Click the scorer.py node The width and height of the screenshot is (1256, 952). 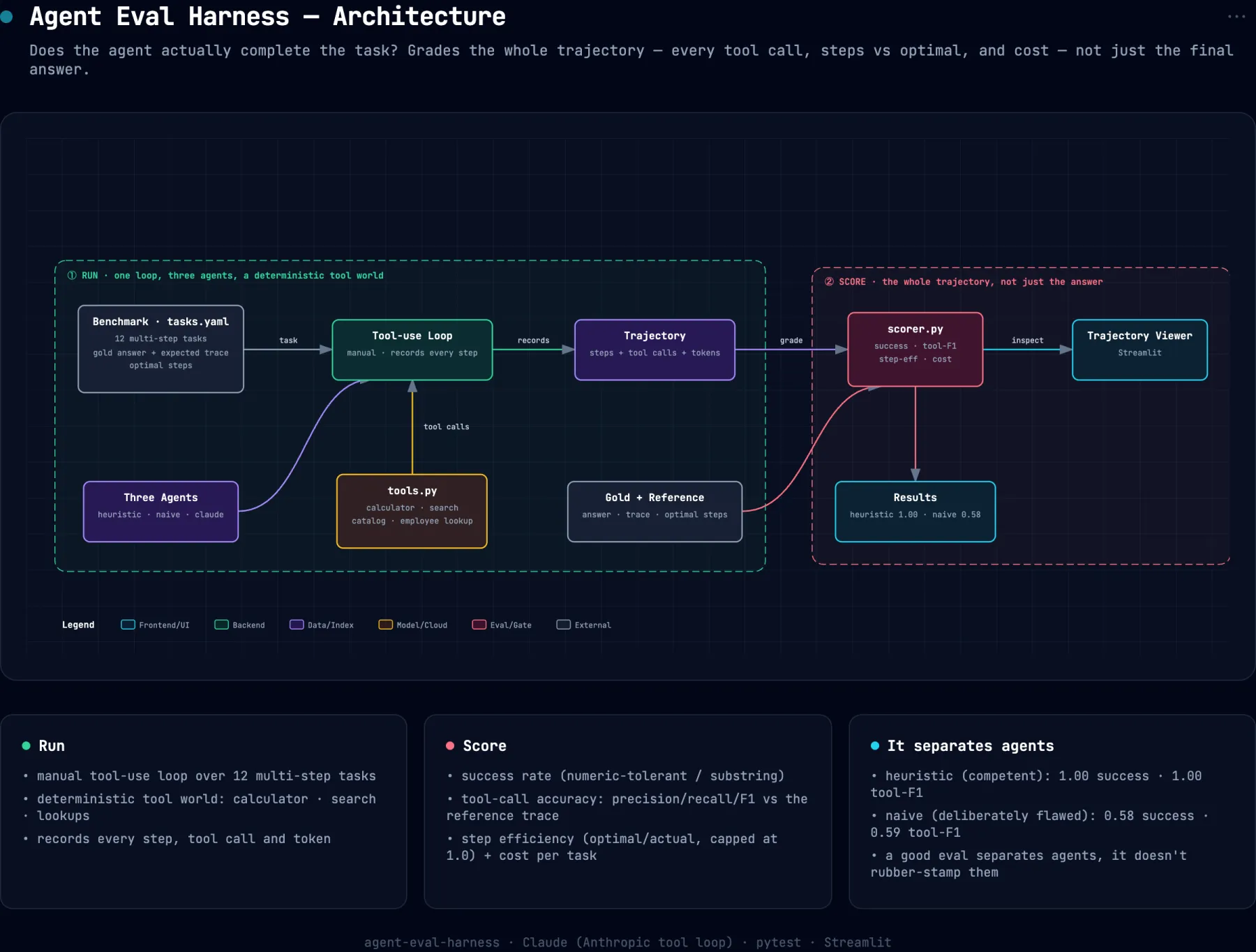tap(915, 349)
